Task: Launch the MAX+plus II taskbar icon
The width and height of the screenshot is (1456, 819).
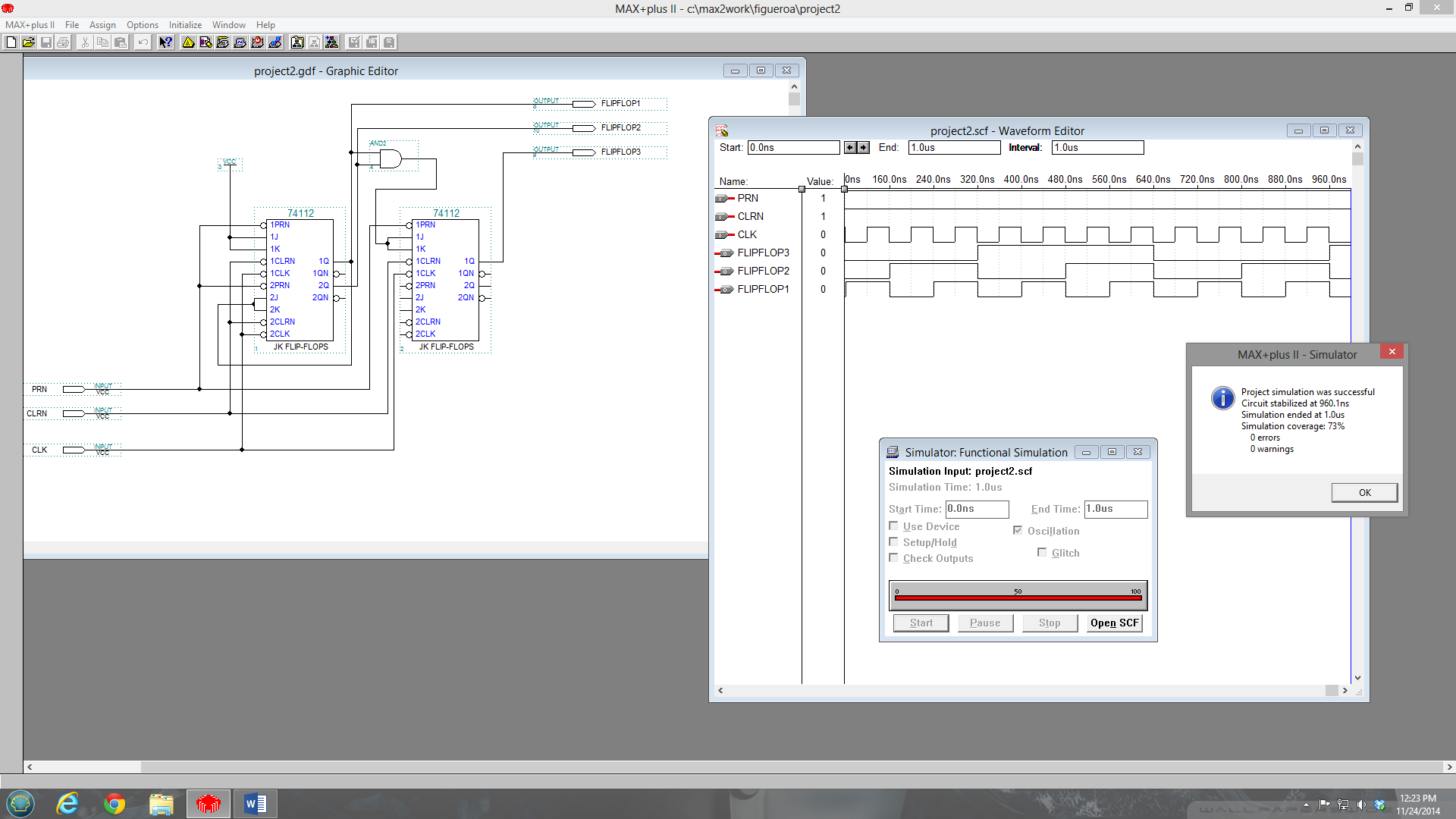Action: (x=208, y=804)
